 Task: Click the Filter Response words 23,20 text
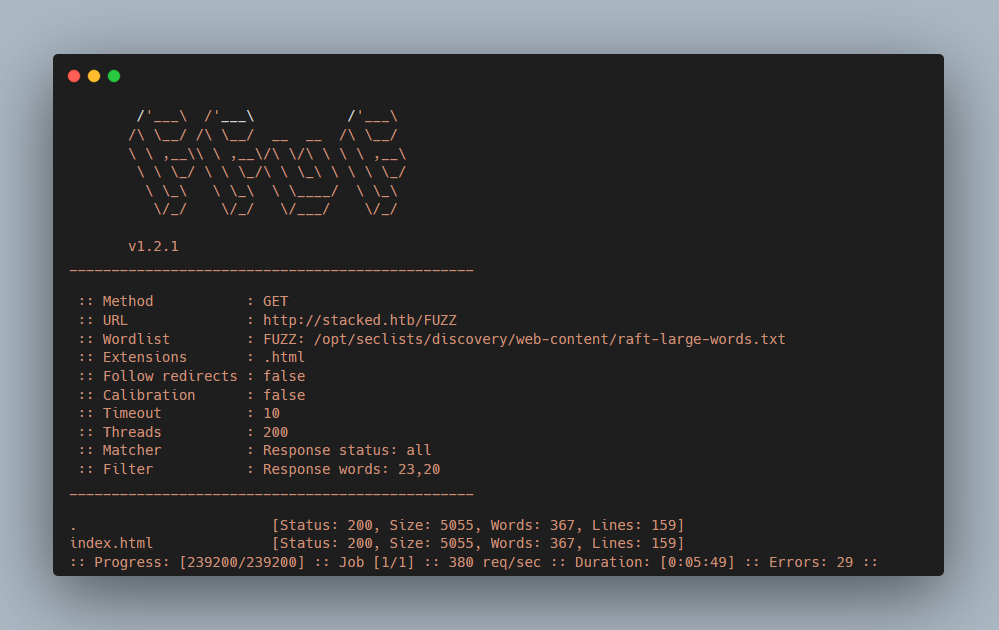click(351, 469)
